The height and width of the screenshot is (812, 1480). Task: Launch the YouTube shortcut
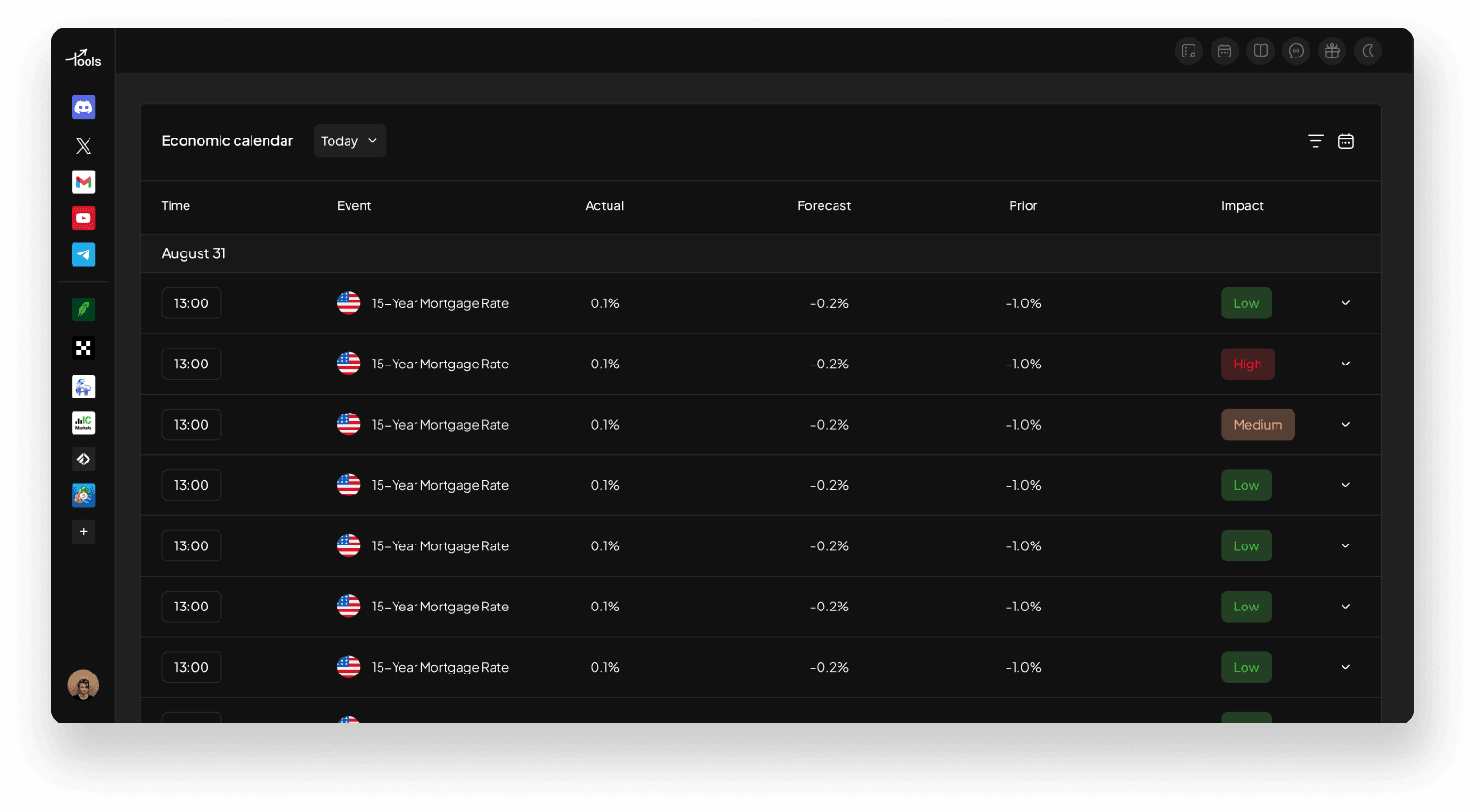point(84,219)
